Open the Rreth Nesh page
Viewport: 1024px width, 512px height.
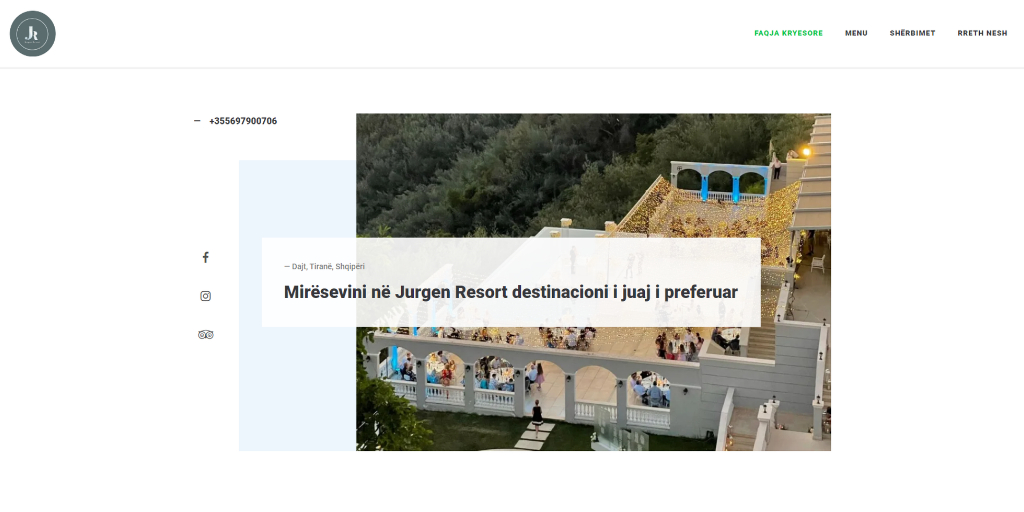tap(982, 33)
